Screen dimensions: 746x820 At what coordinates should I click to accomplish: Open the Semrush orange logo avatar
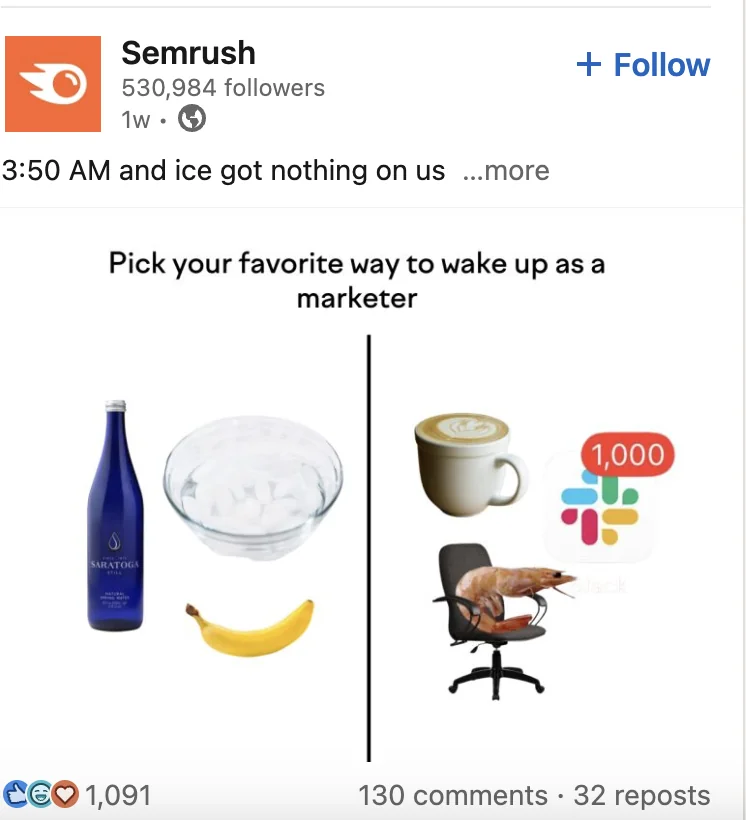(53, 84)
